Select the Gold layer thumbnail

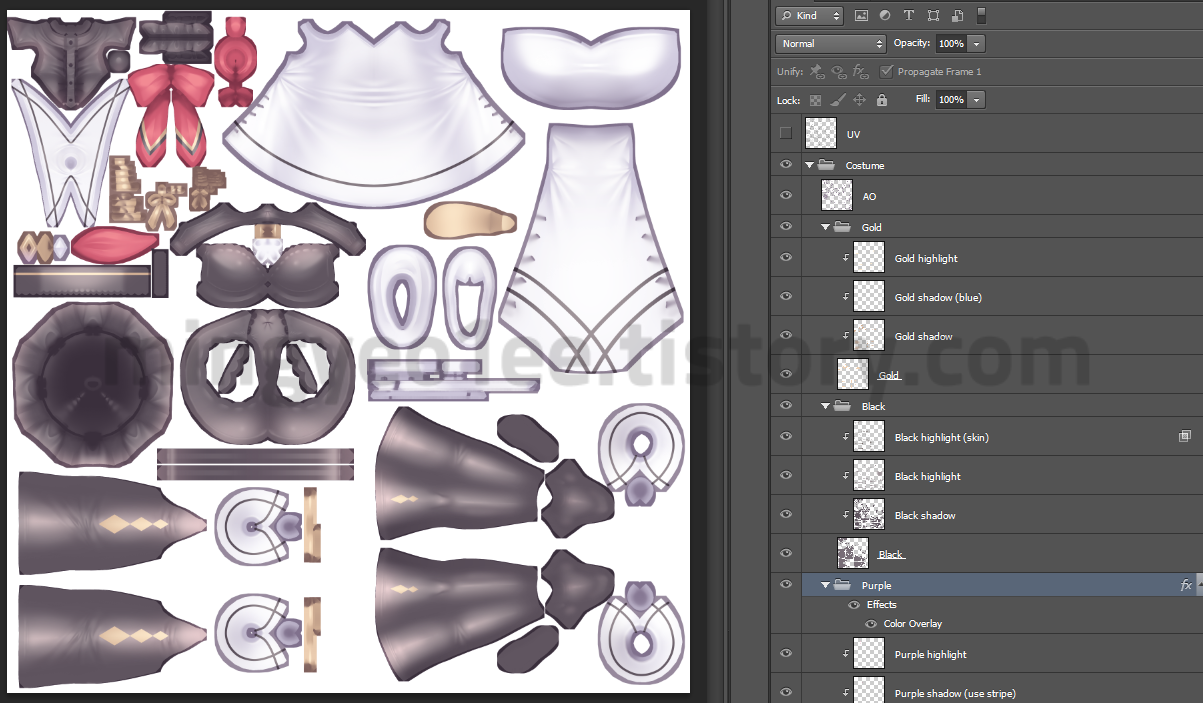coord(853,374)
